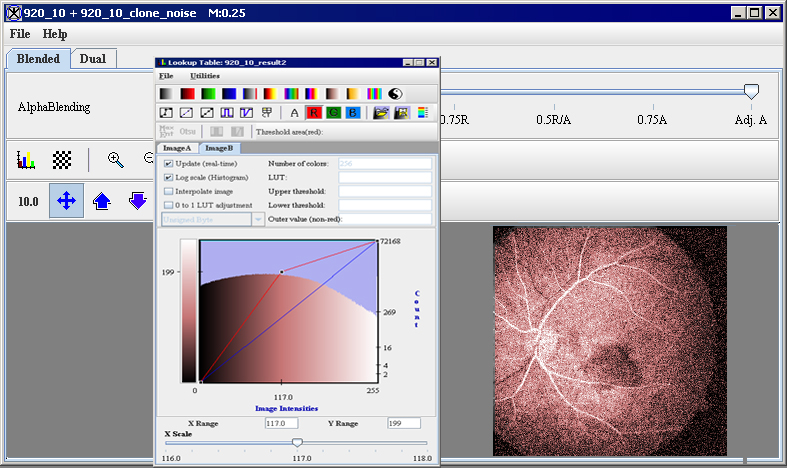Viewport: 787px width, 468px height.
Task: Apply the yin-yang LUT icon
Action: pos(394,93)
